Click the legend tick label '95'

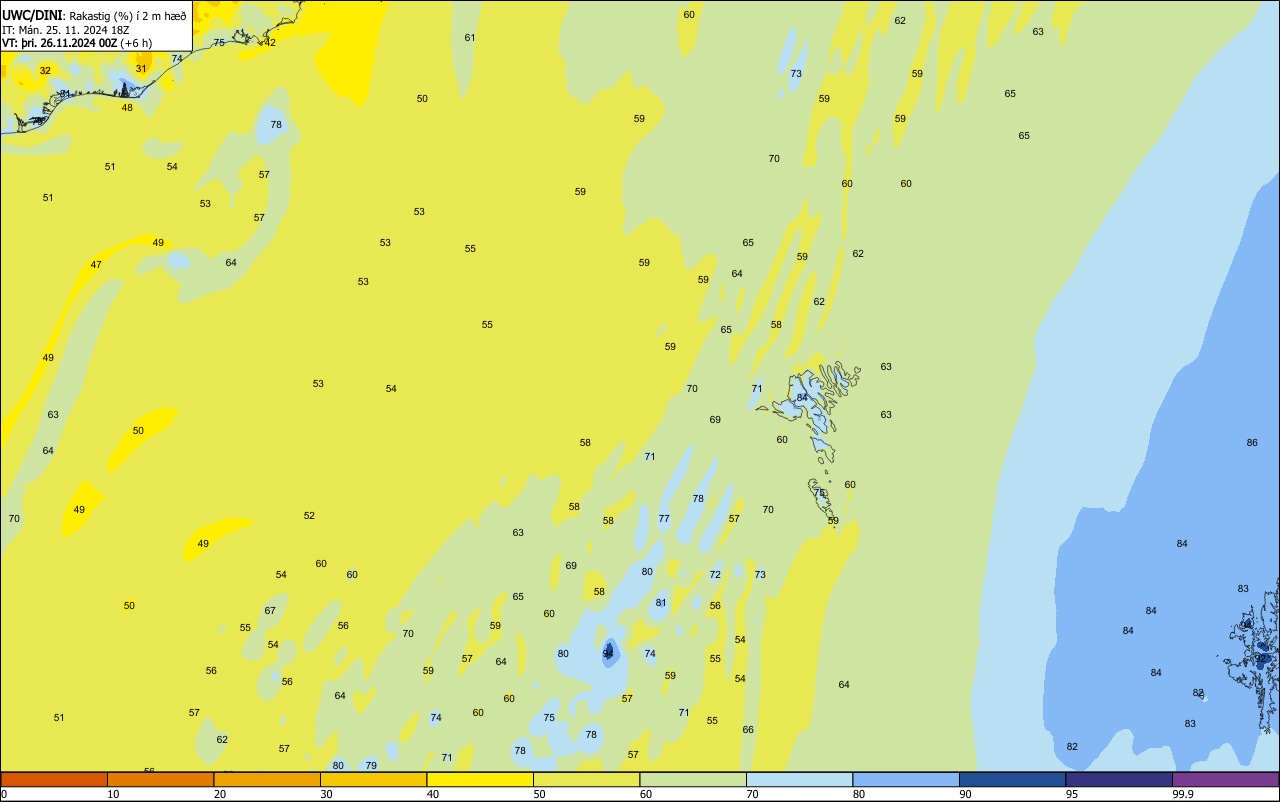point(1072,794)
